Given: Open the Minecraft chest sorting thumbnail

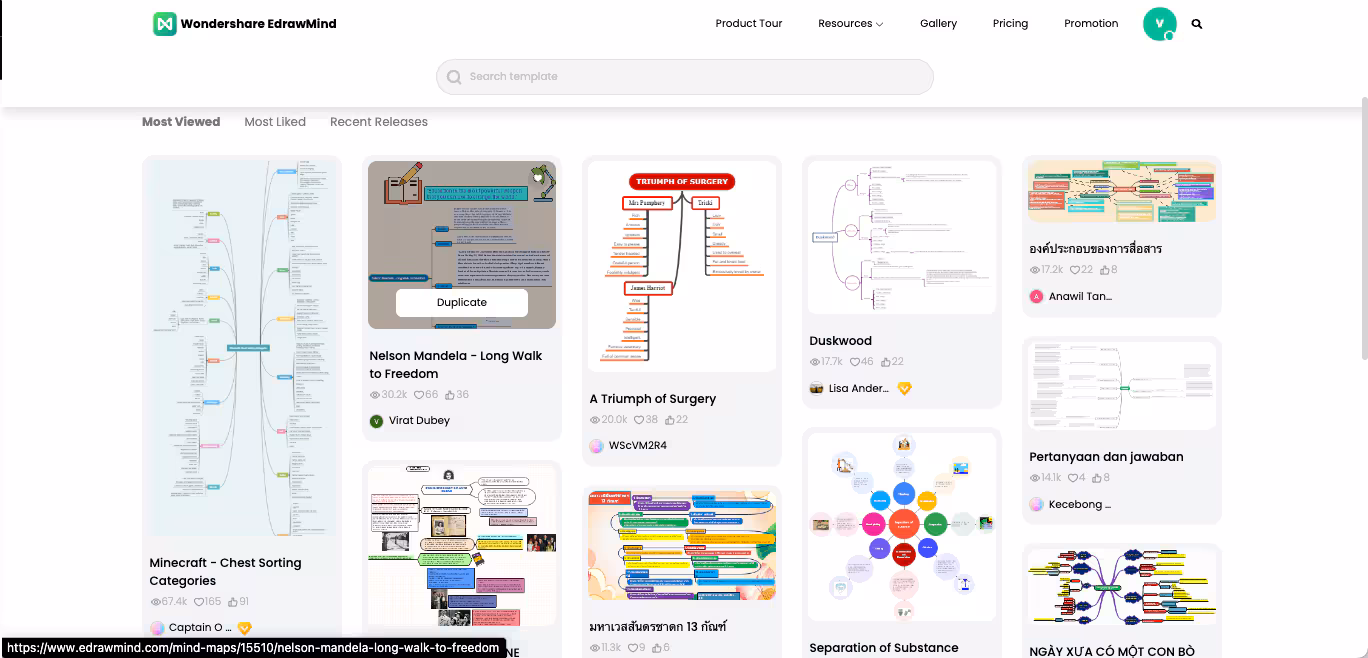Looking at the screenshot, I should (x=242, y=349).
